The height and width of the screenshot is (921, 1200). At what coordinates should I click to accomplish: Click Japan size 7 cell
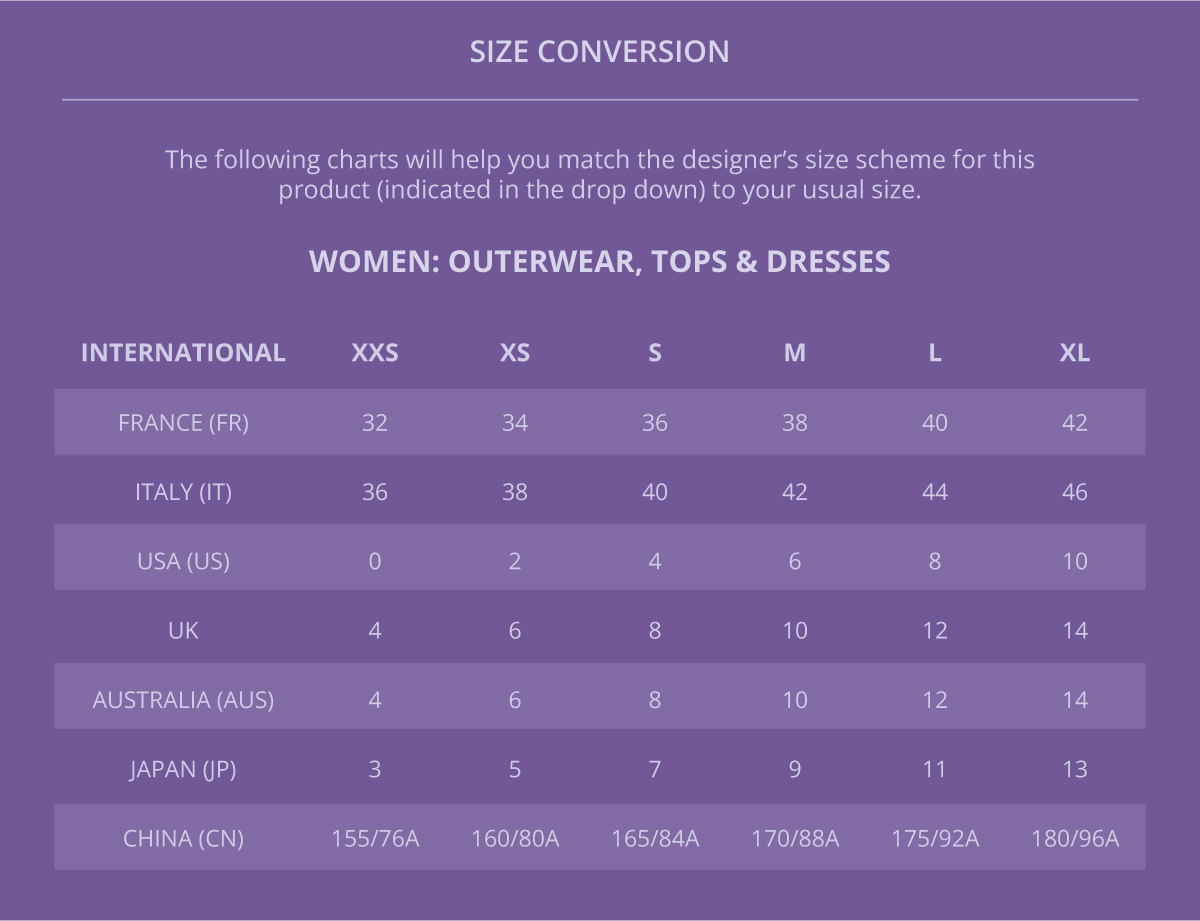tap(655, 769)
